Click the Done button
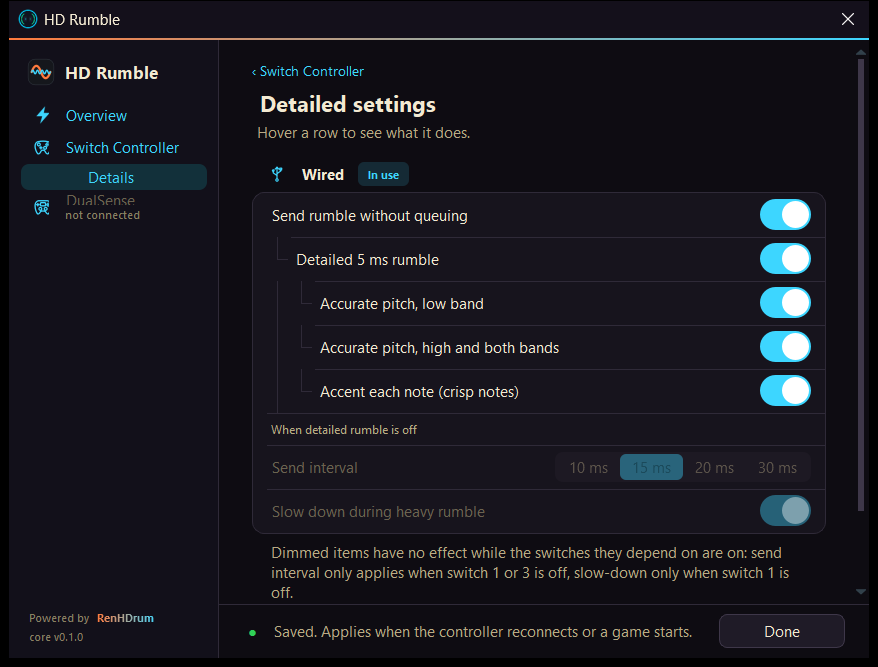Viewport: 878px width, 667px height. click(782, 631)
